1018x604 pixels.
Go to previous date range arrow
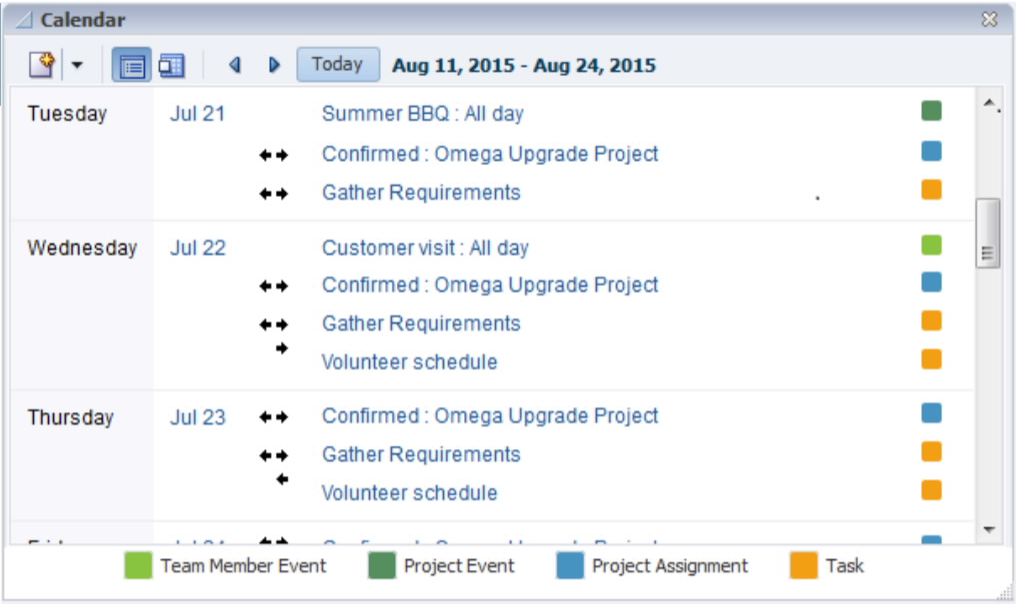tap(235, 65)
